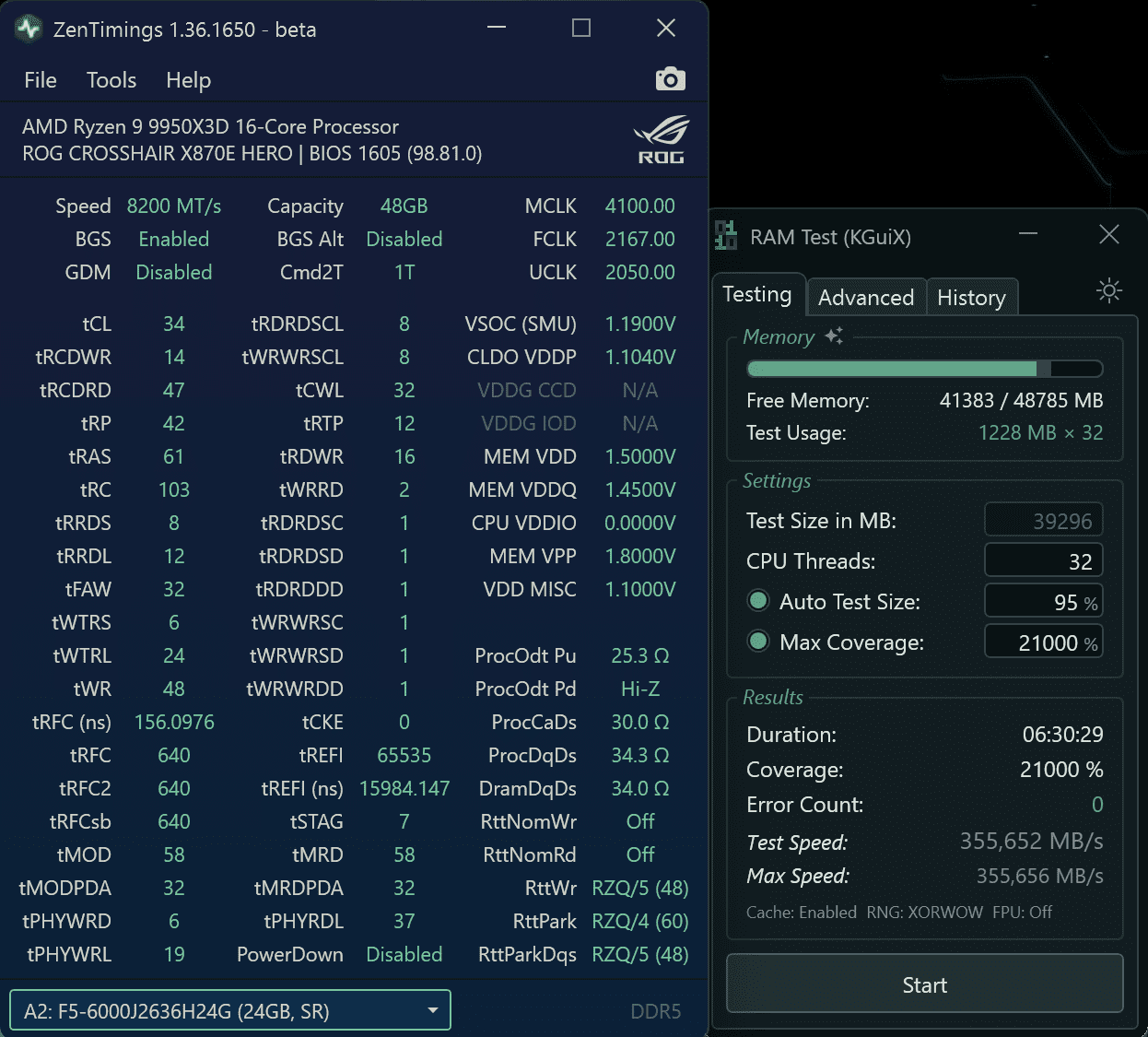Click the tSTAG value 7
This screenshot has height=1037, width=1148.
click(404, 821)
